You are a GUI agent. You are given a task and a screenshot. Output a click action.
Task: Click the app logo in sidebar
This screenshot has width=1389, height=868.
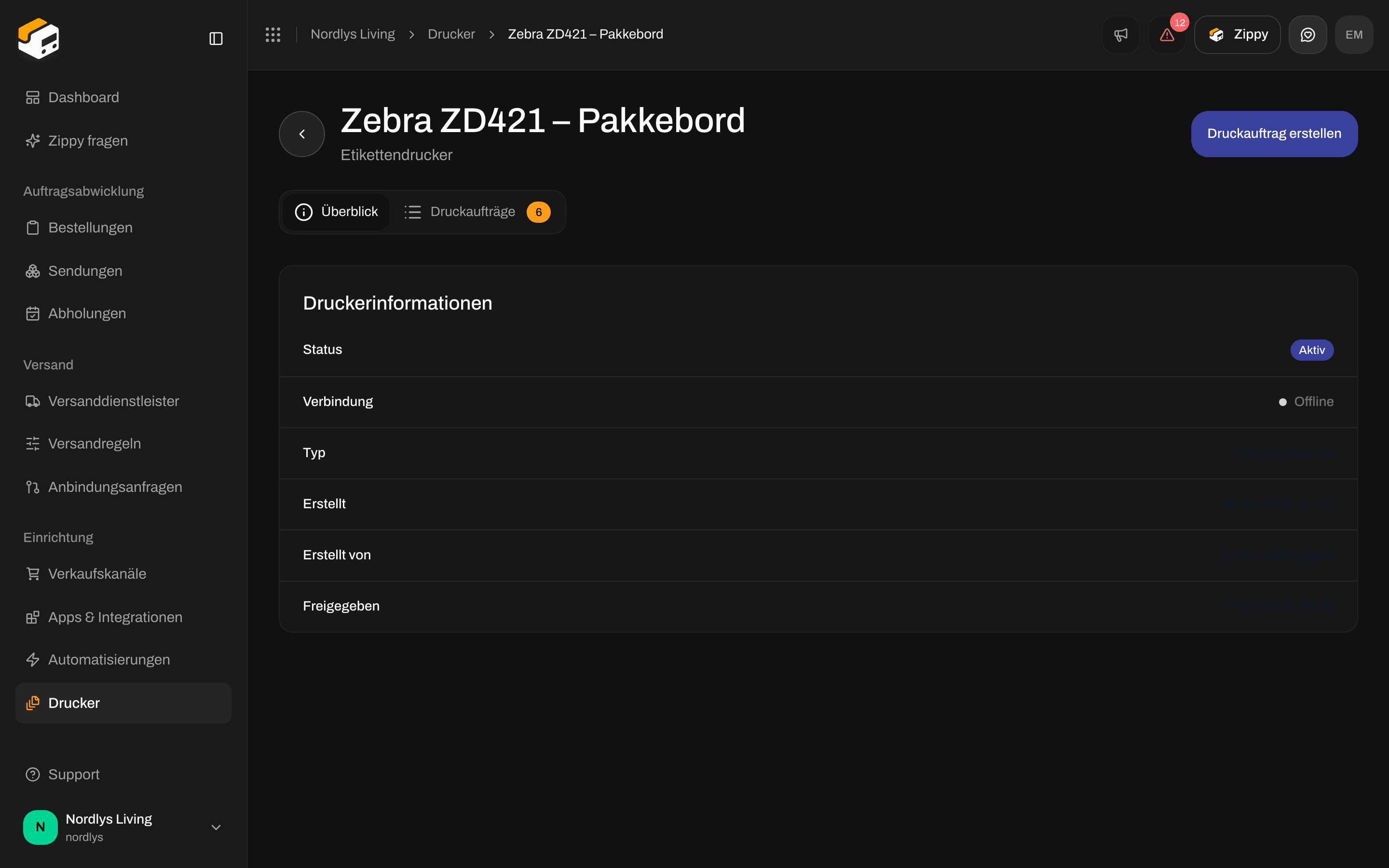pyautogui.click(x=39, y=39)
